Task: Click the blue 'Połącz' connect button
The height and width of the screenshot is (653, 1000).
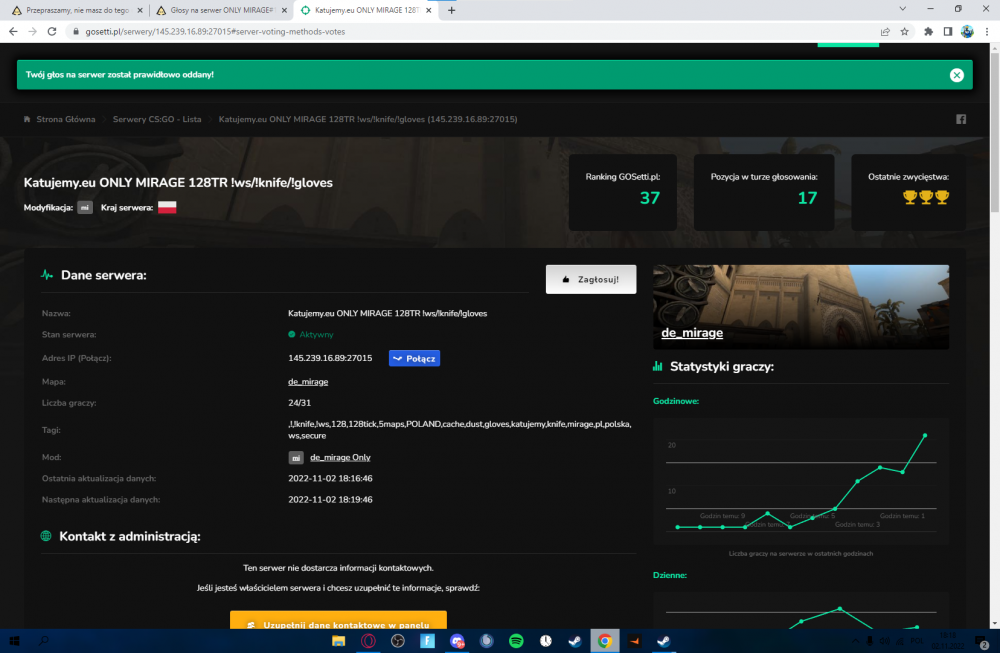Action: tap(414, 358)
